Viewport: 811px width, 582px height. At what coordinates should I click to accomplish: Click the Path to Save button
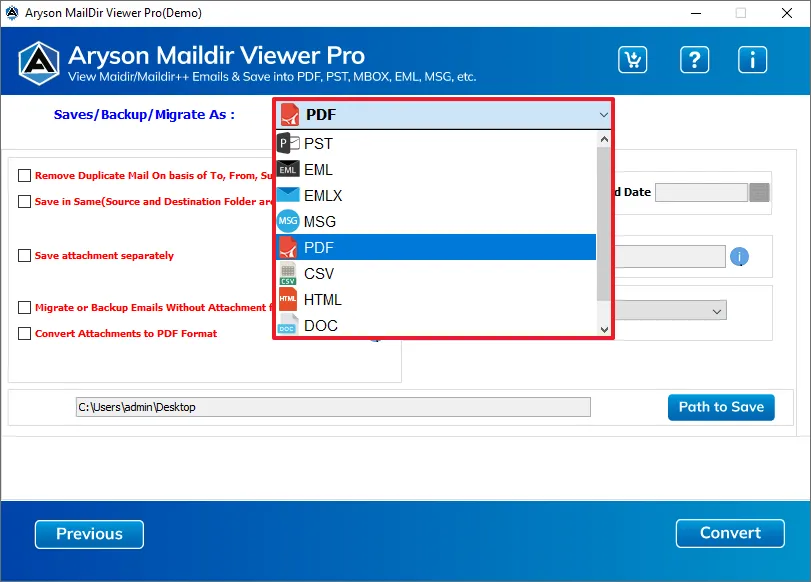pyautogui.click(x=721, y=407)
